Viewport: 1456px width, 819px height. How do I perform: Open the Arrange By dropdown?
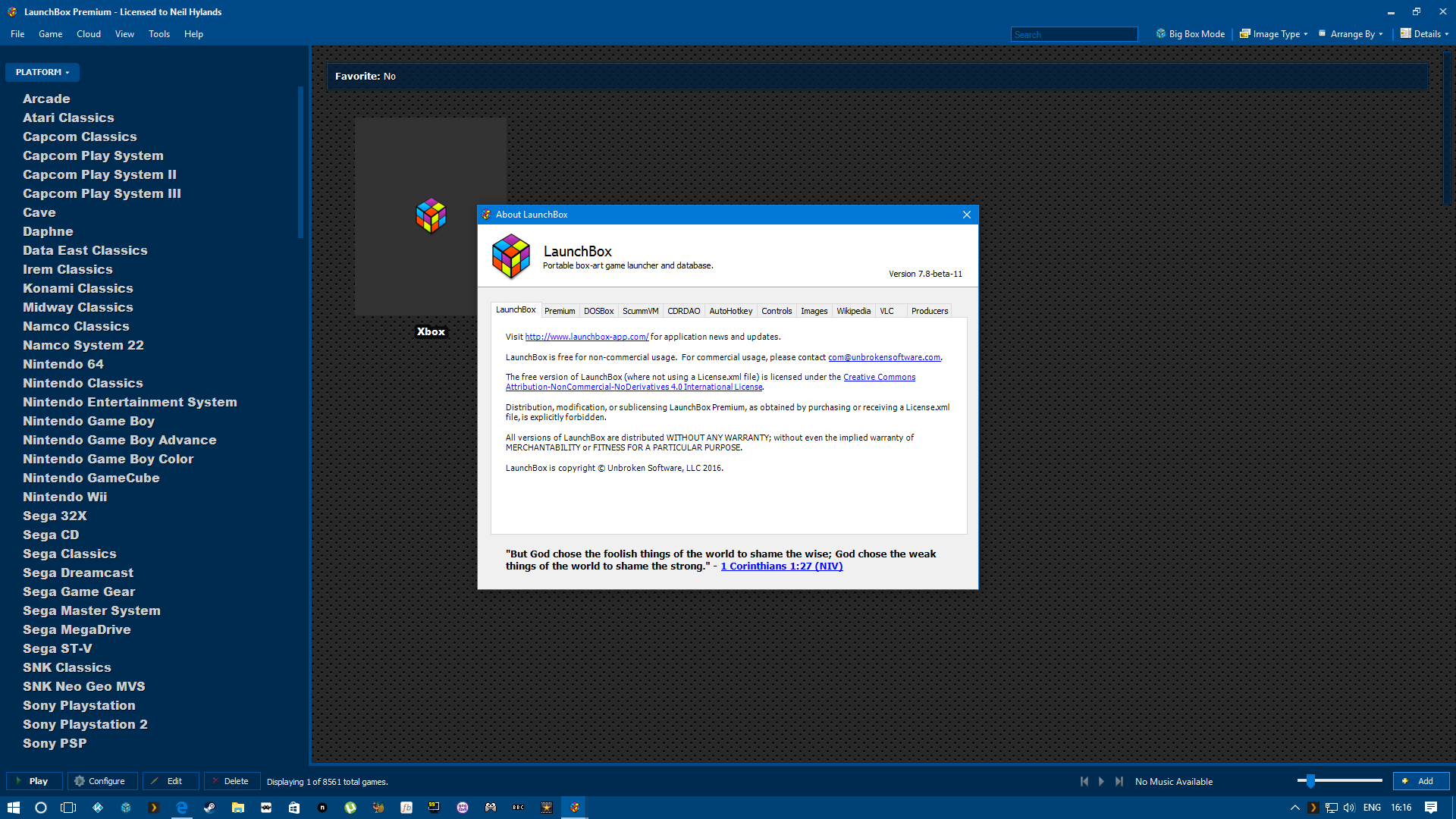(1351, 34)
